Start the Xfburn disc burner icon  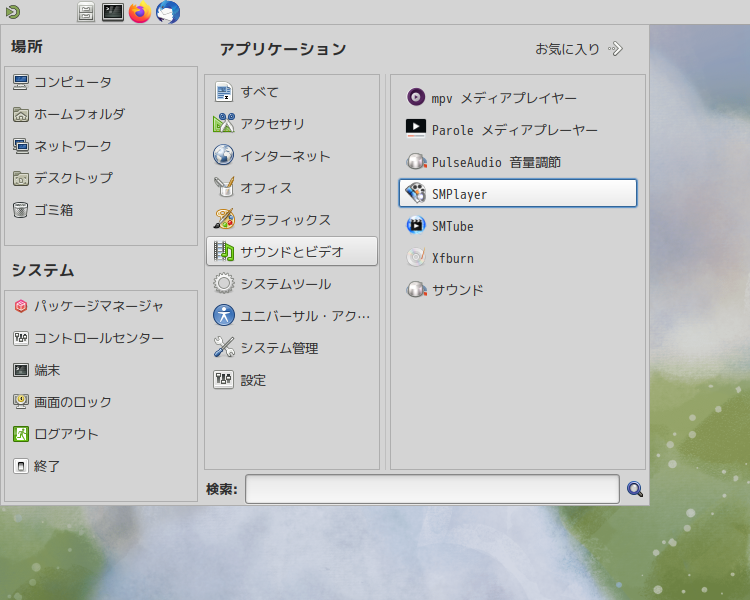[x=416, y=257]
